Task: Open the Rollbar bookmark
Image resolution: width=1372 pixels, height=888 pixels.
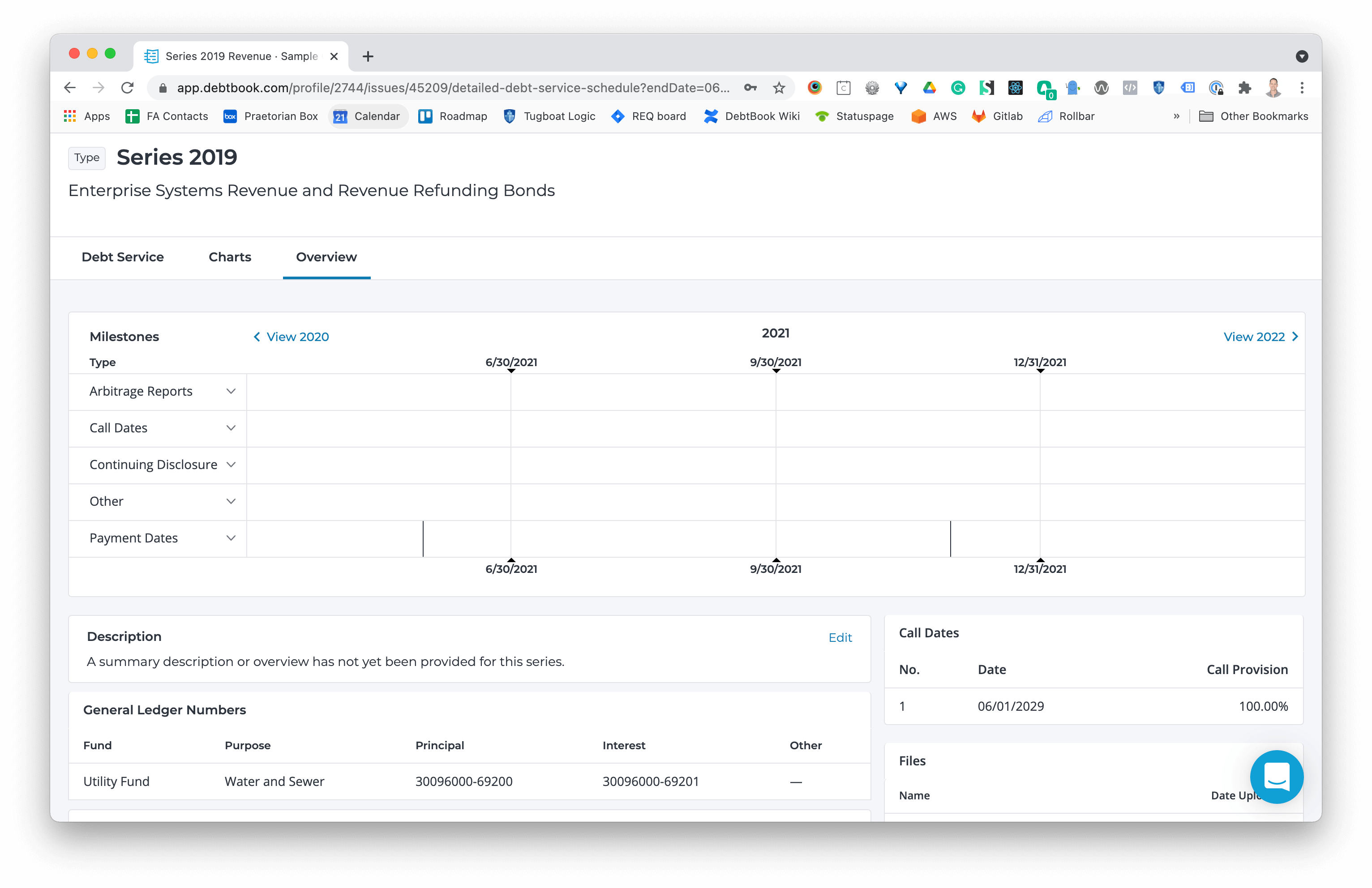Action: [1067, 116]
